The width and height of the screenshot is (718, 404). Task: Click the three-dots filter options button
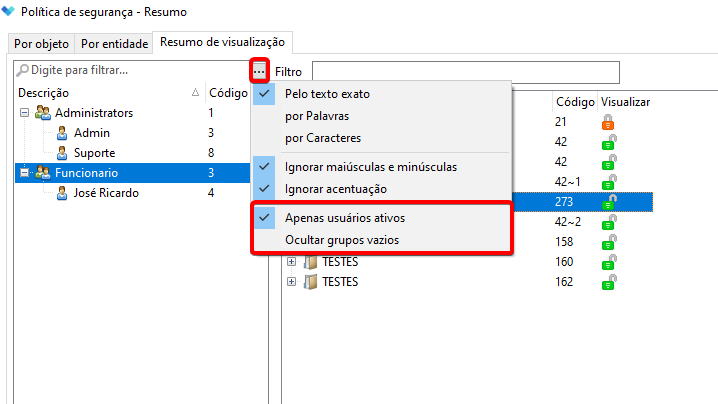coord(260,72)
